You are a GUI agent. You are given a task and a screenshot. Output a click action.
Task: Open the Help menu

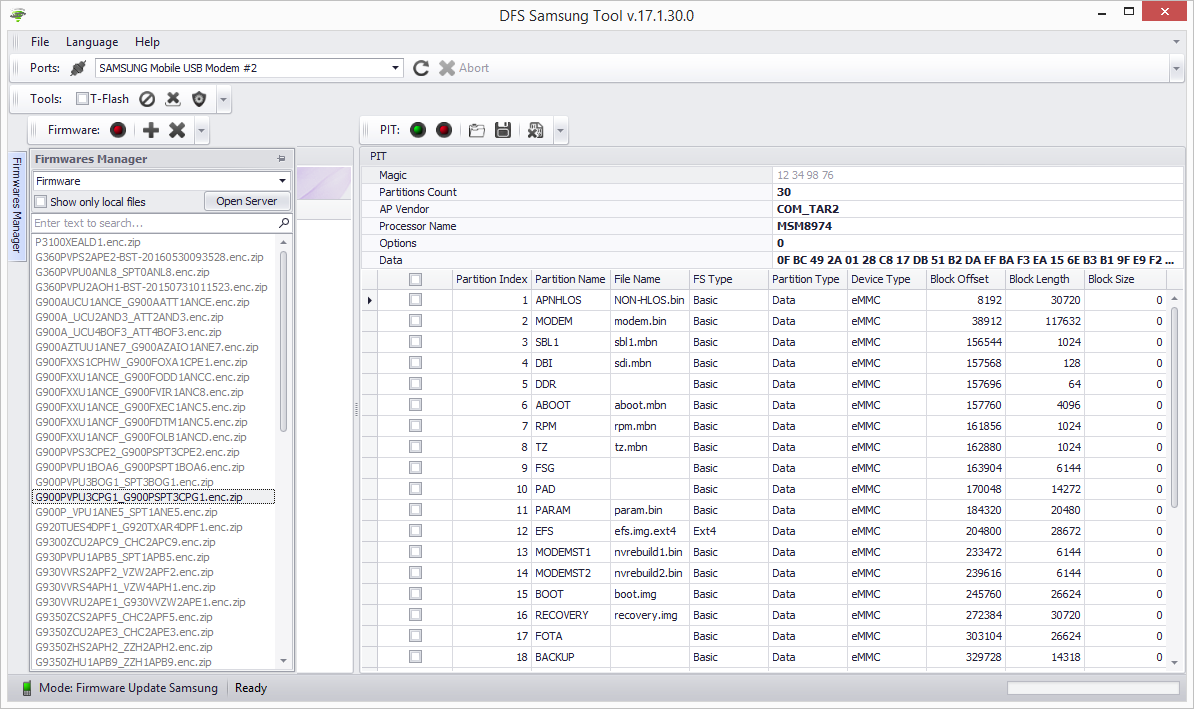pos(147,42)
